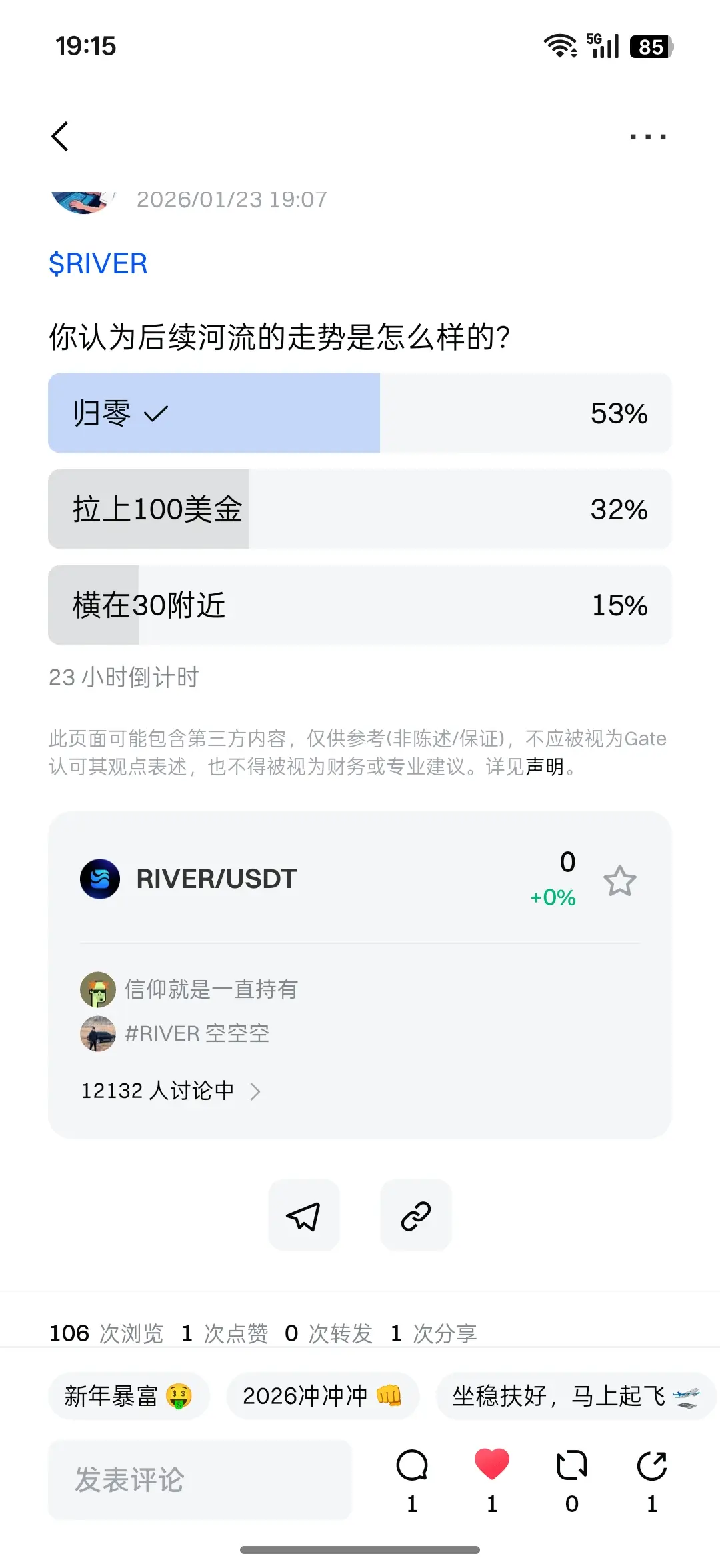Tap the back arrow icon
The image size is (720, 1568).
[x=61, y=137]
